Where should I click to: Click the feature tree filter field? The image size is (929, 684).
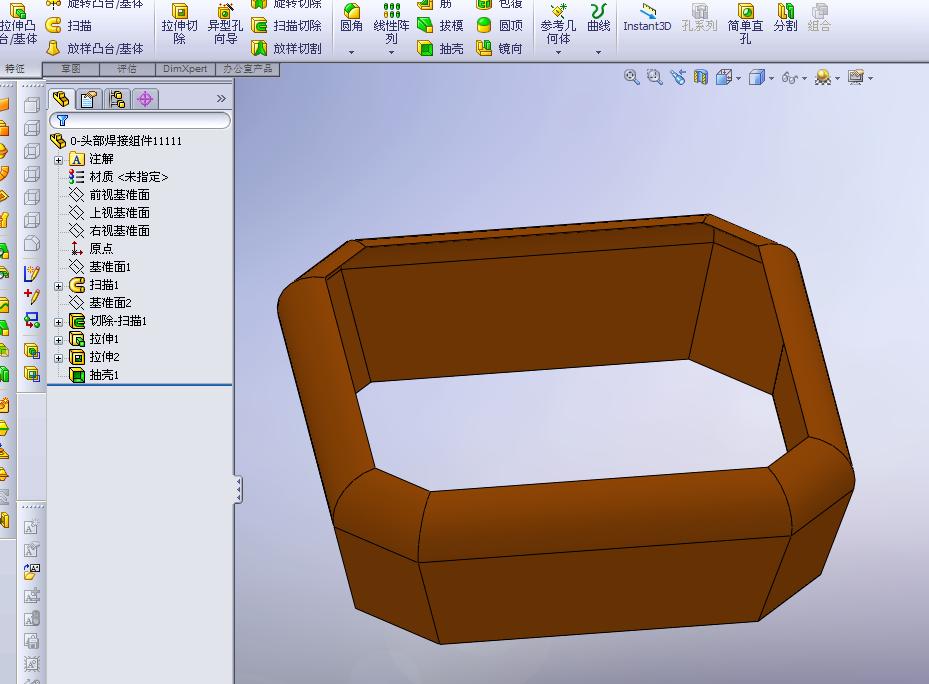140,120
